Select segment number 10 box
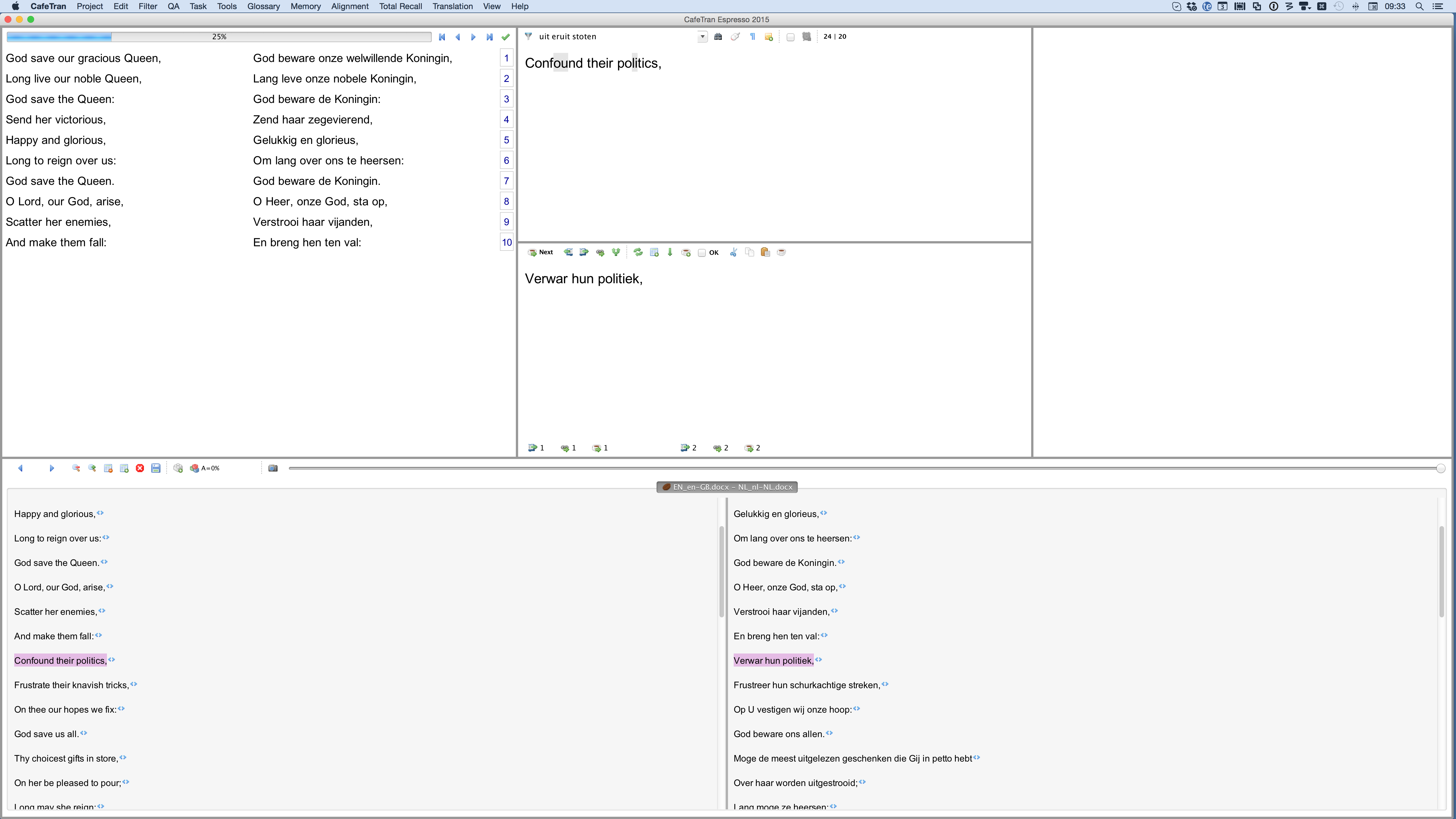Image resolution: width=1456 pixels, height=819 pixels. [x=506, y=243]
